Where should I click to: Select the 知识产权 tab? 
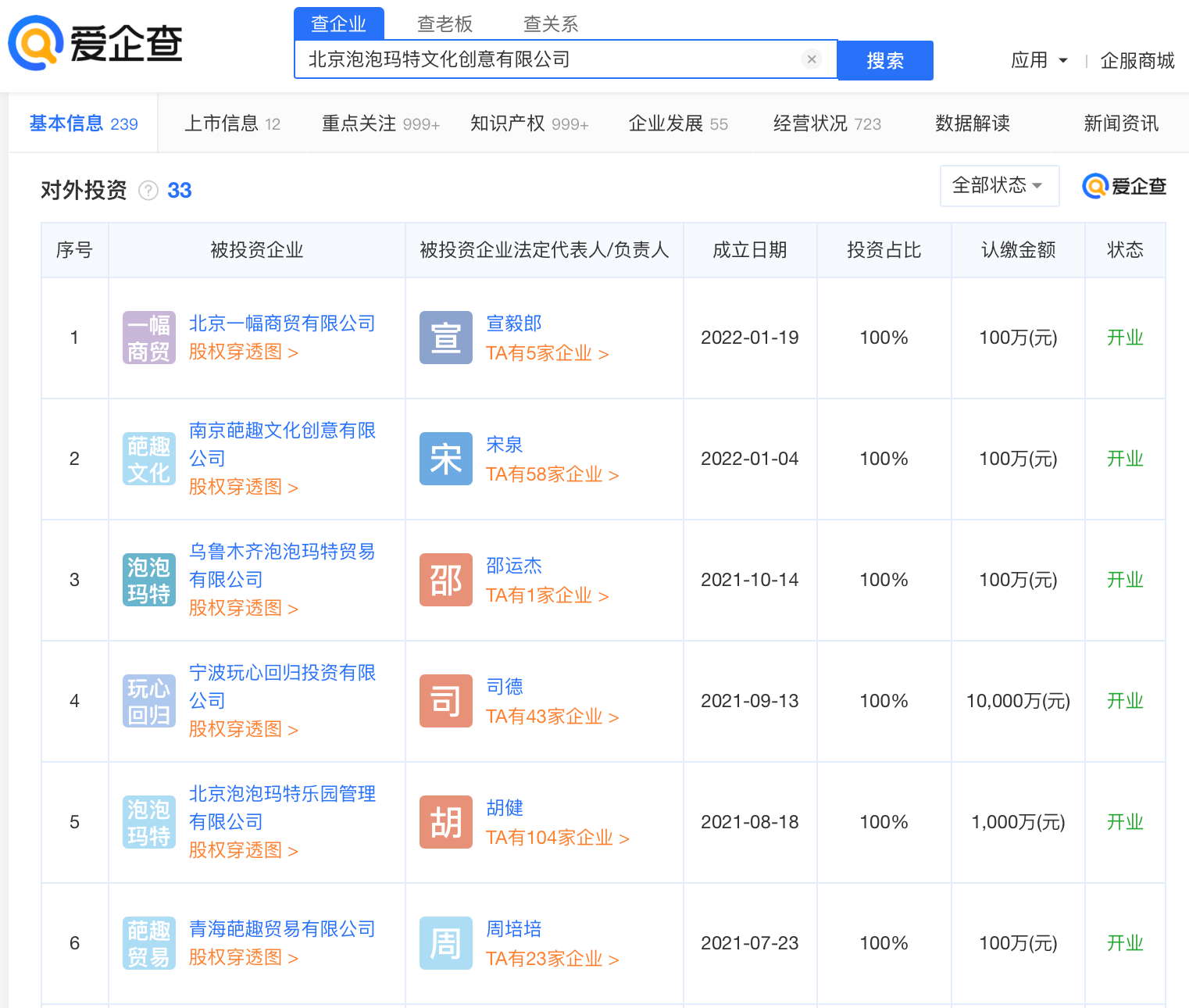point(530,123)
